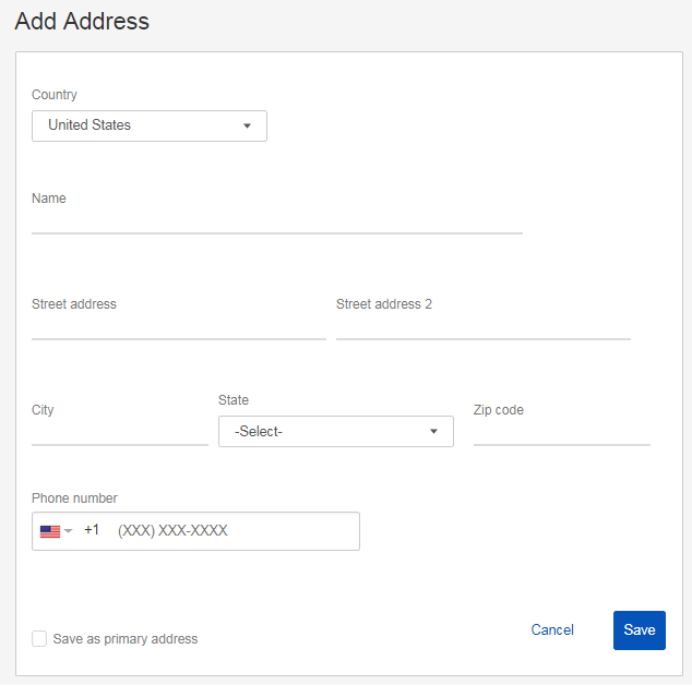Click the arrow on the State dropdown
This screenshot has height=686, width=692.
[x=434, y=432]
